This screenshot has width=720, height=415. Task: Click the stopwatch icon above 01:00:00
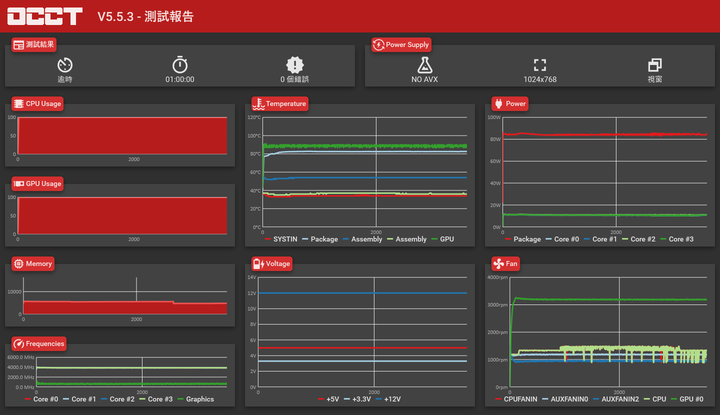180,65
